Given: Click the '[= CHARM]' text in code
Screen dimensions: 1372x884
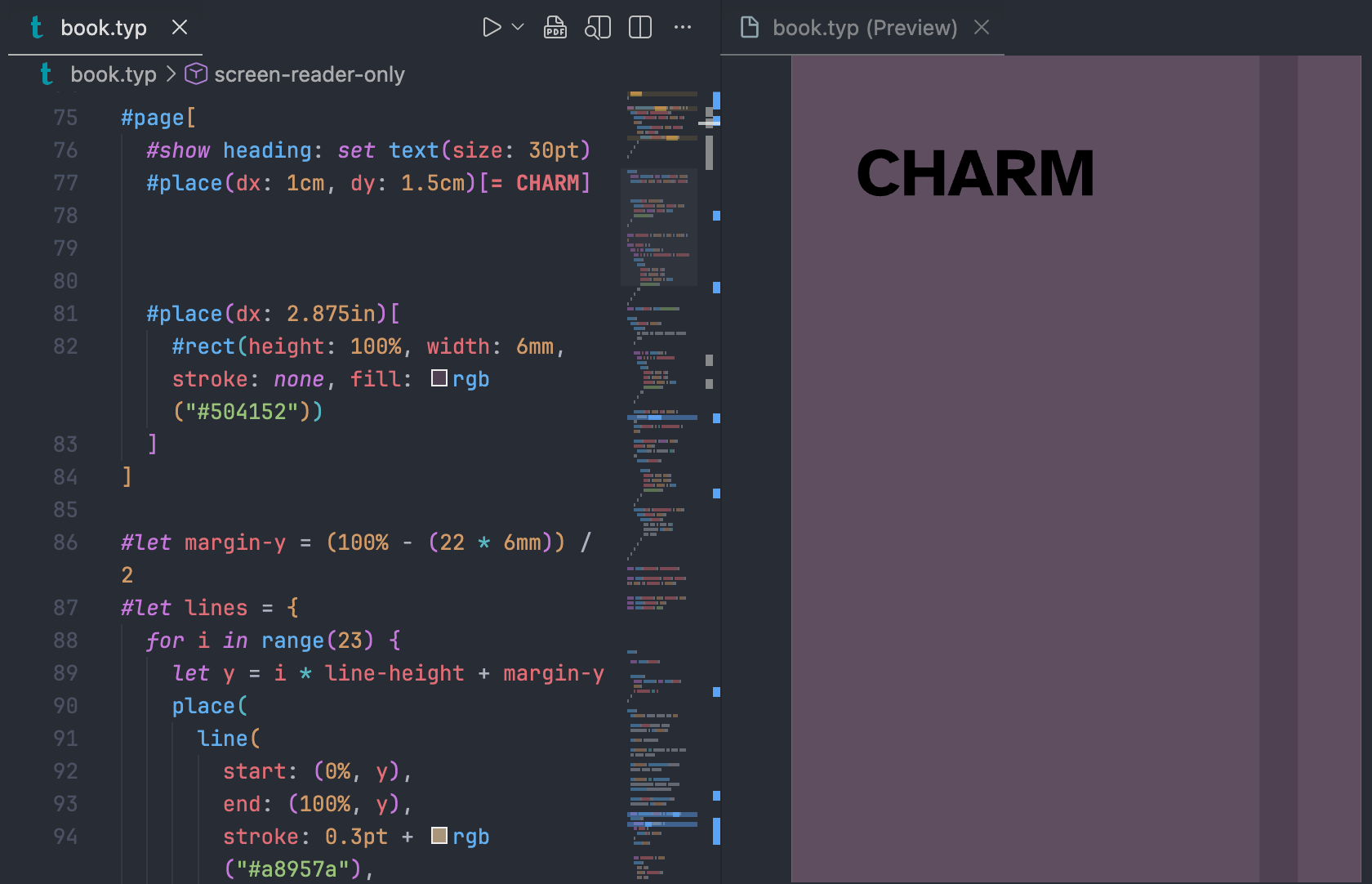Looking at the screenshot, I should click(535, 183).
